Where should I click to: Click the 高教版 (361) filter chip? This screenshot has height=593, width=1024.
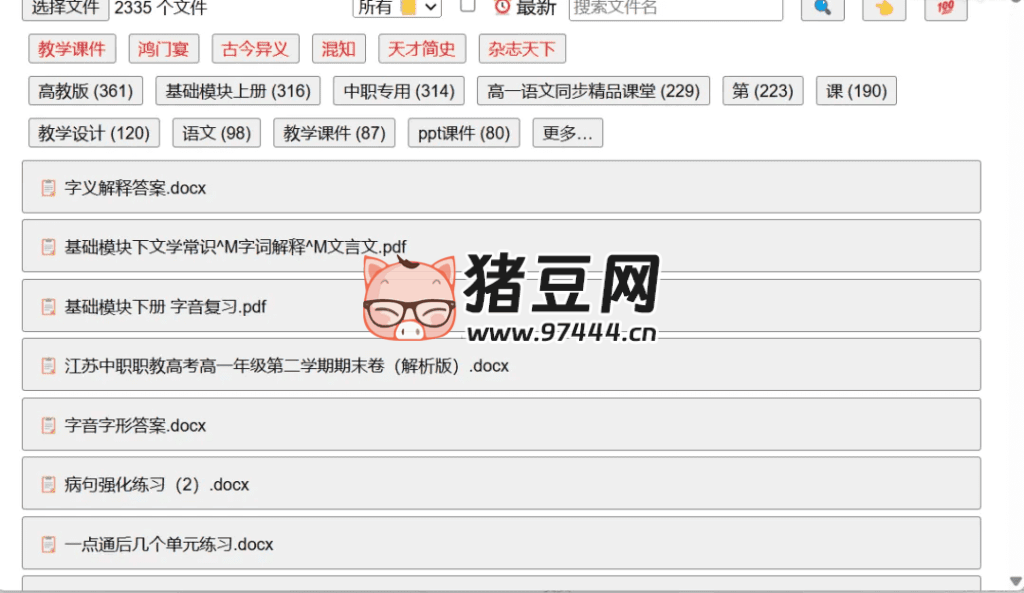[85, 90]
